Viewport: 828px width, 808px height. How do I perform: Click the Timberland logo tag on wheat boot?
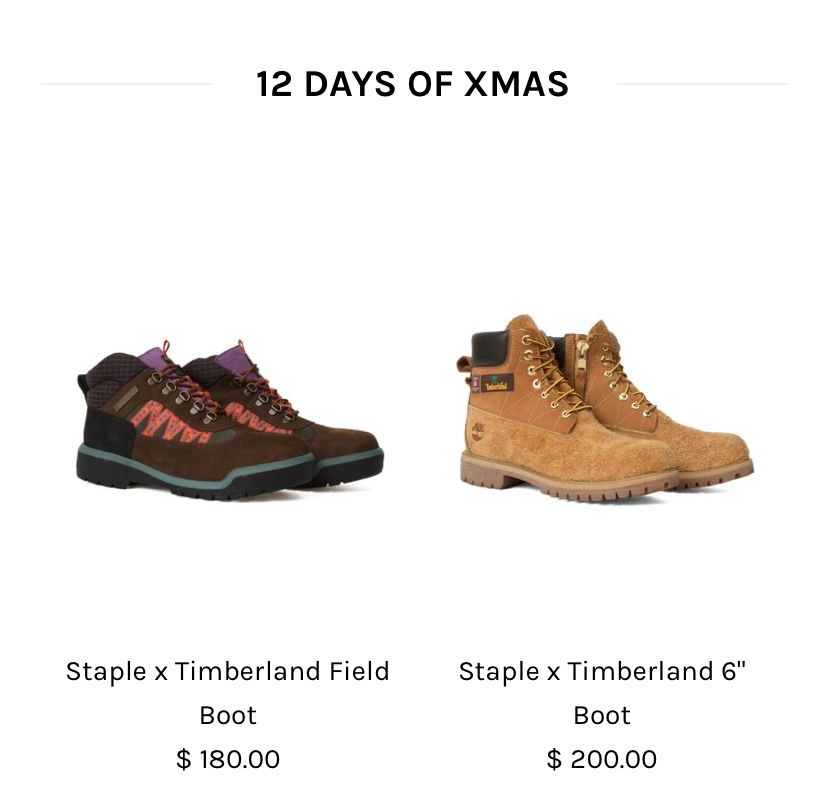pos(497,383)
